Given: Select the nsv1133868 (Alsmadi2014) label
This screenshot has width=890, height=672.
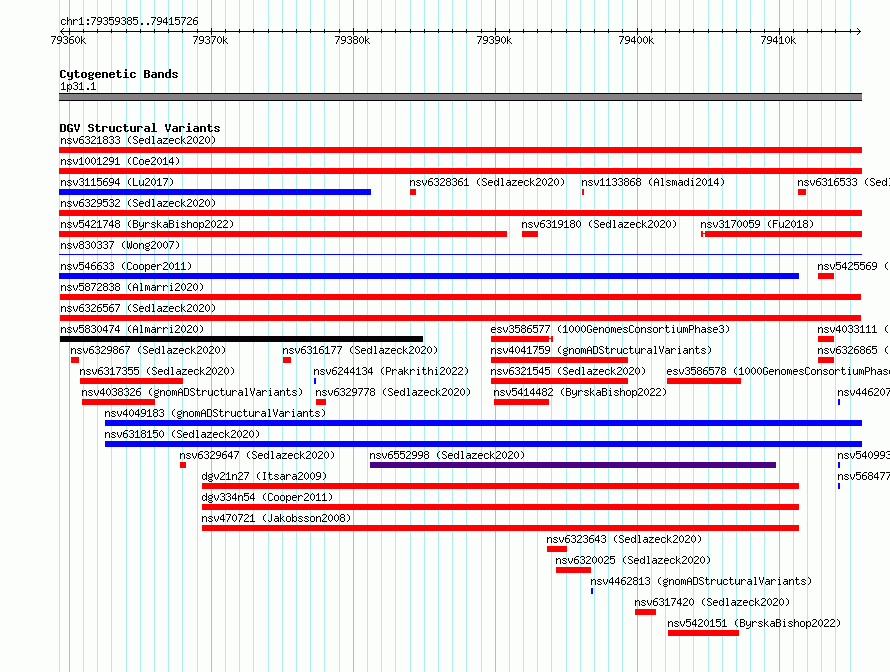Looking at the screenshot, I should 653,182.
